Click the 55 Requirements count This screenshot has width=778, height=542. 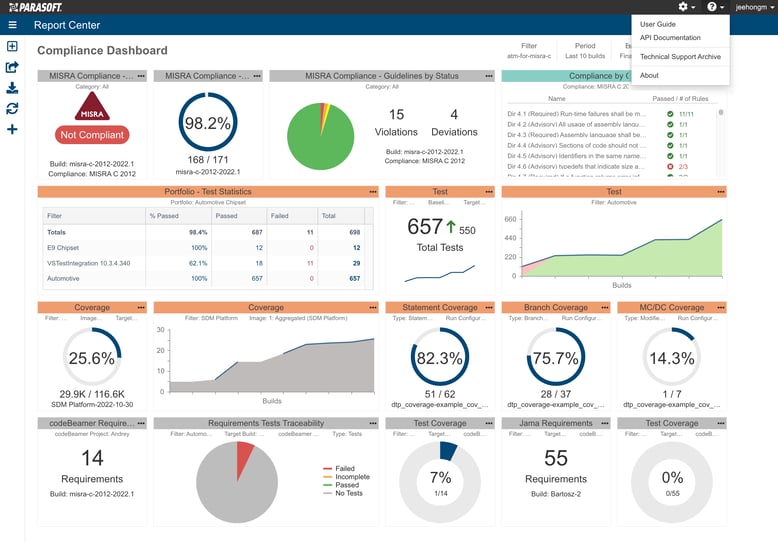pos(556,458)
